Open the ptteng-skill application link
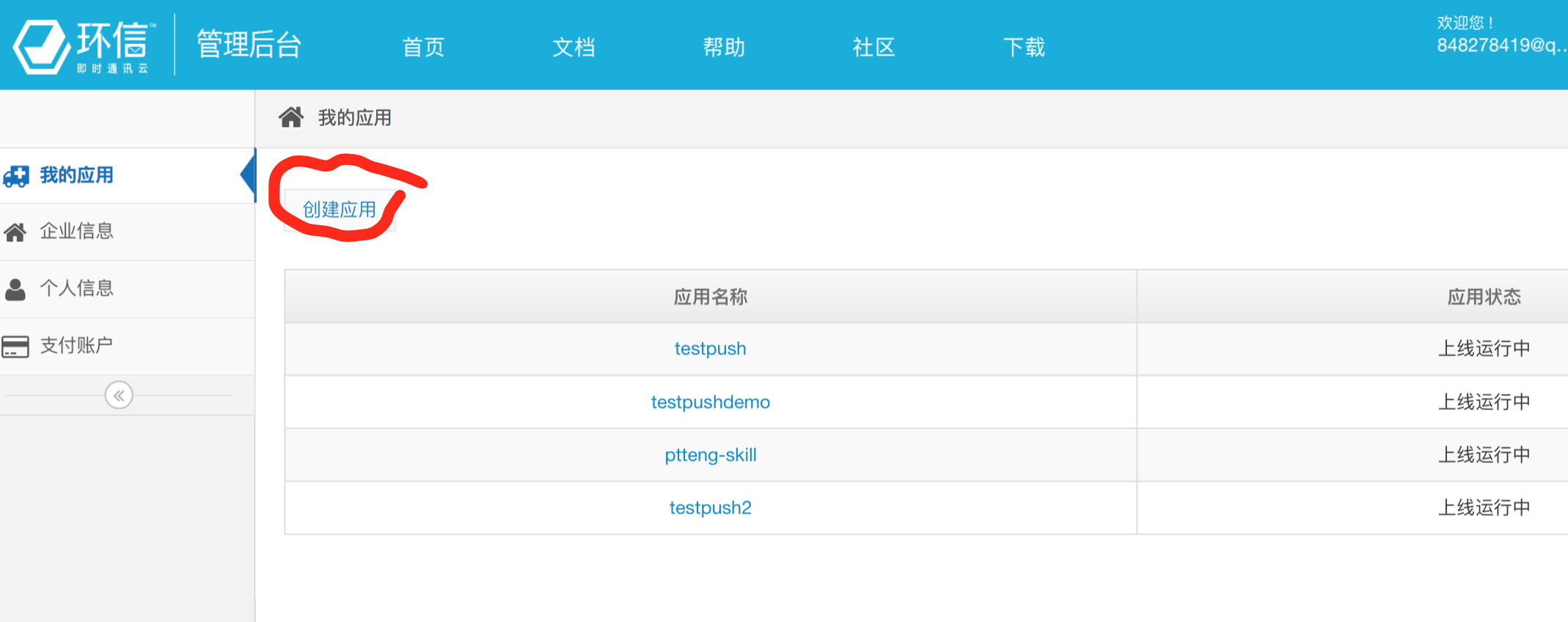1568x622 pixels. pyautogui.click(x=710, y=455)
